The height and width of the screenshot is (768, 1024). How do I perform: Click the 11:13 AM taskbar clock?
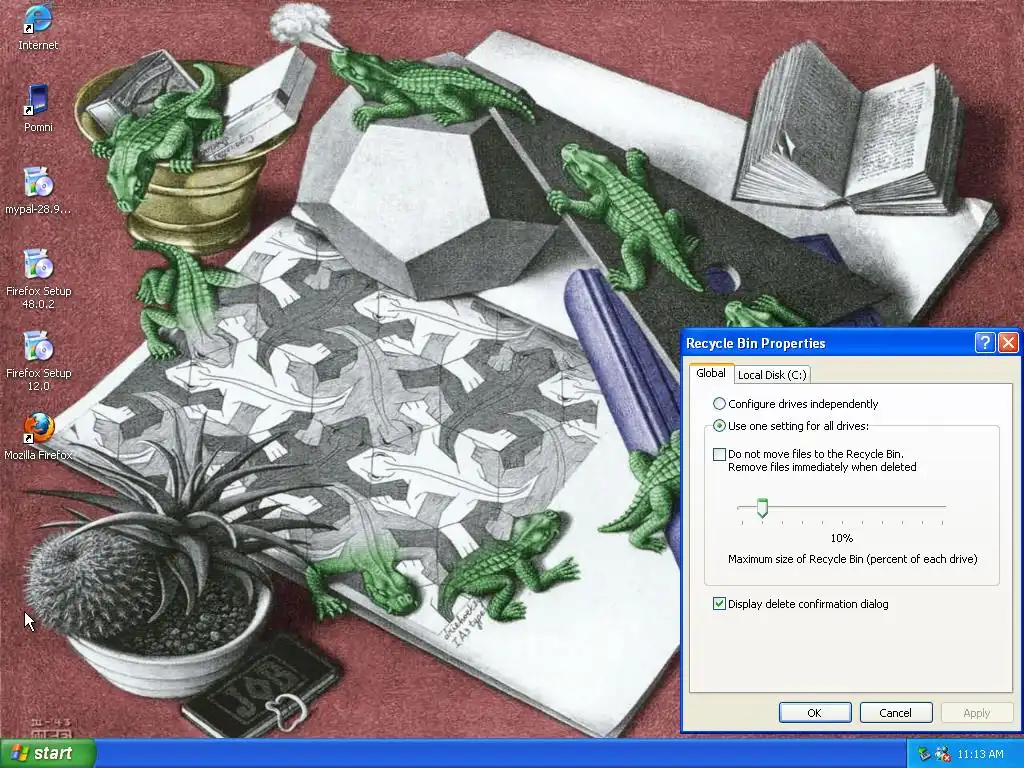point(980,754)
